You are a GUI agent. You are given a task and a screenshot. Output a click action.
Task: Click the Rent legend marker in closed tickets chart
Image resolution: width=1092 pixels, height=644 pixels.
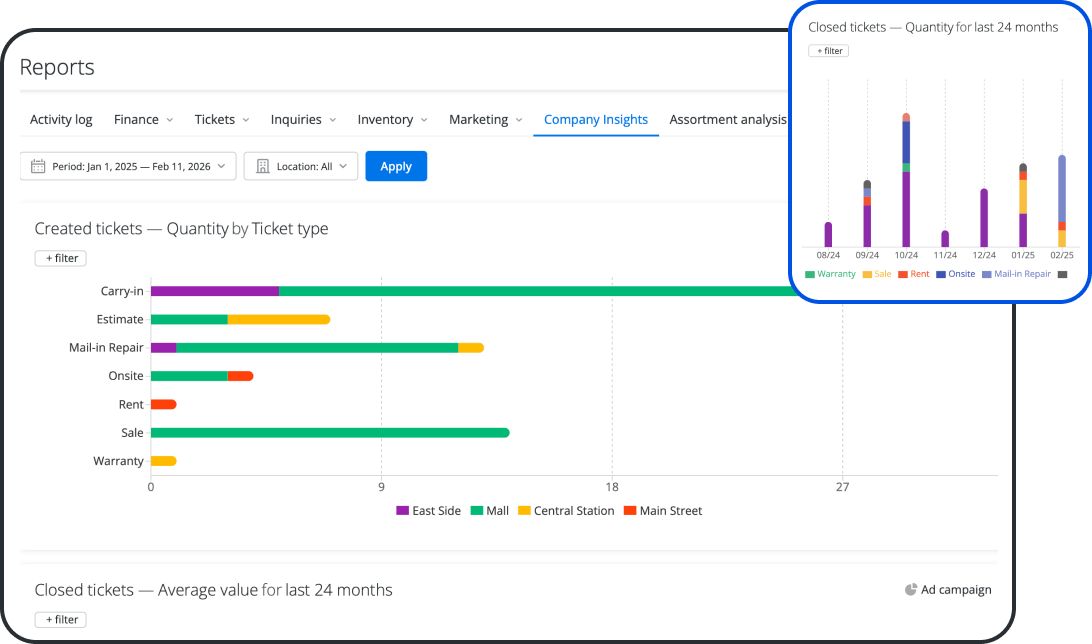click(x=903, y=273)
